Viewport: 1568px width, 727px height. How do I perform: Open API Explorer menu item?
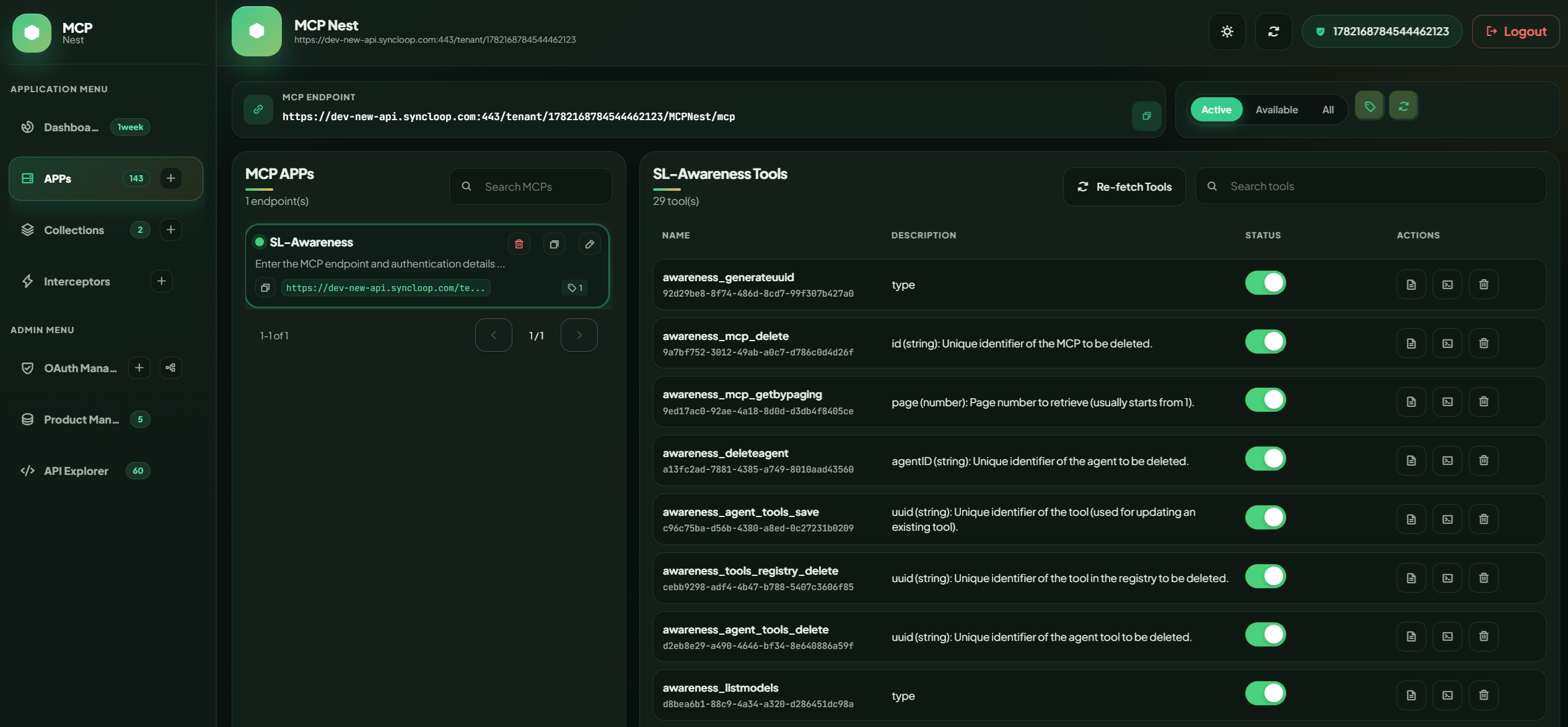point(76,471)
